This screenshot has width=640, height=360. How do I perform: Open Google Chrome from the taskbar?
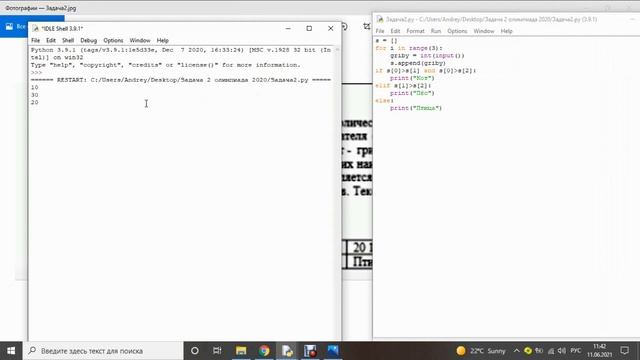pos(264,351)
